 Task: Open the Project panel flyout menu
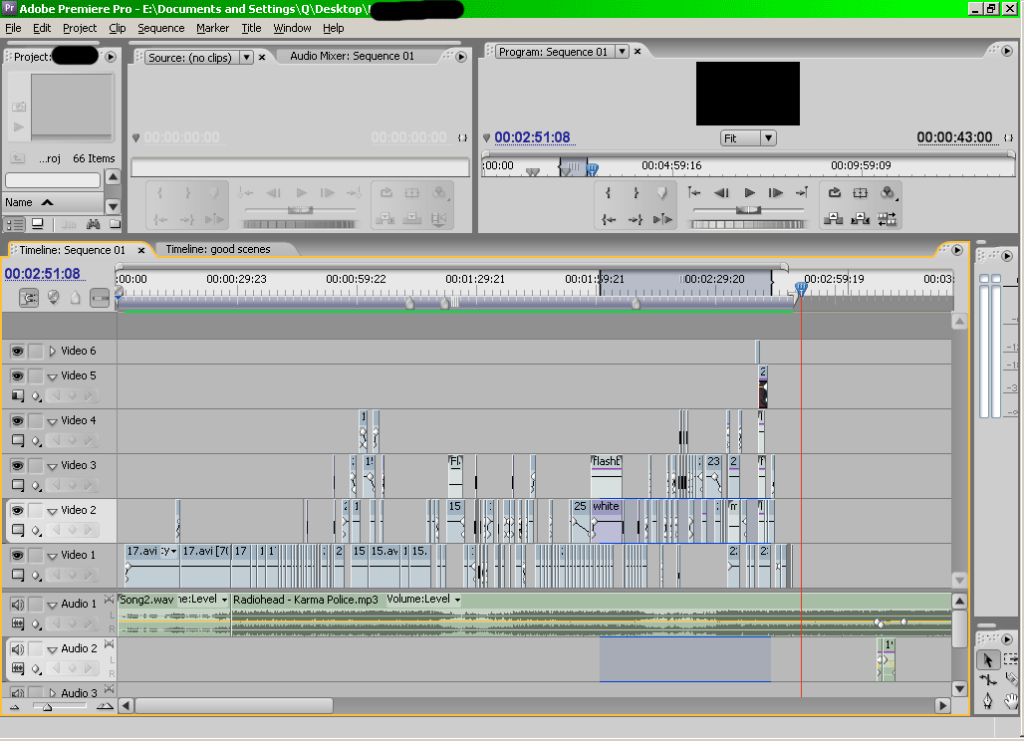[110, 57]
